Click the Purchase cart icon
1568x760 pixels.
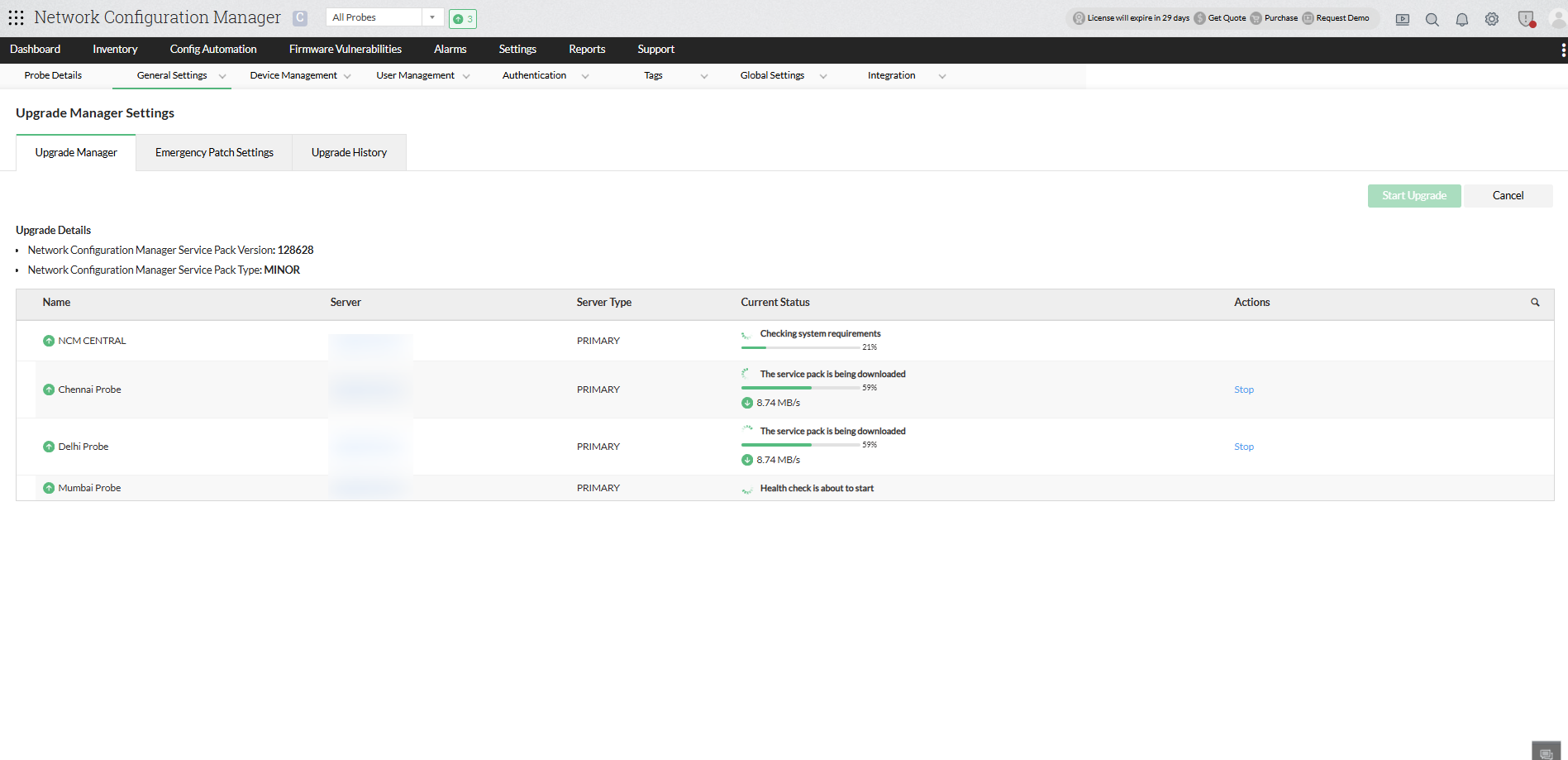point(1256,18)
